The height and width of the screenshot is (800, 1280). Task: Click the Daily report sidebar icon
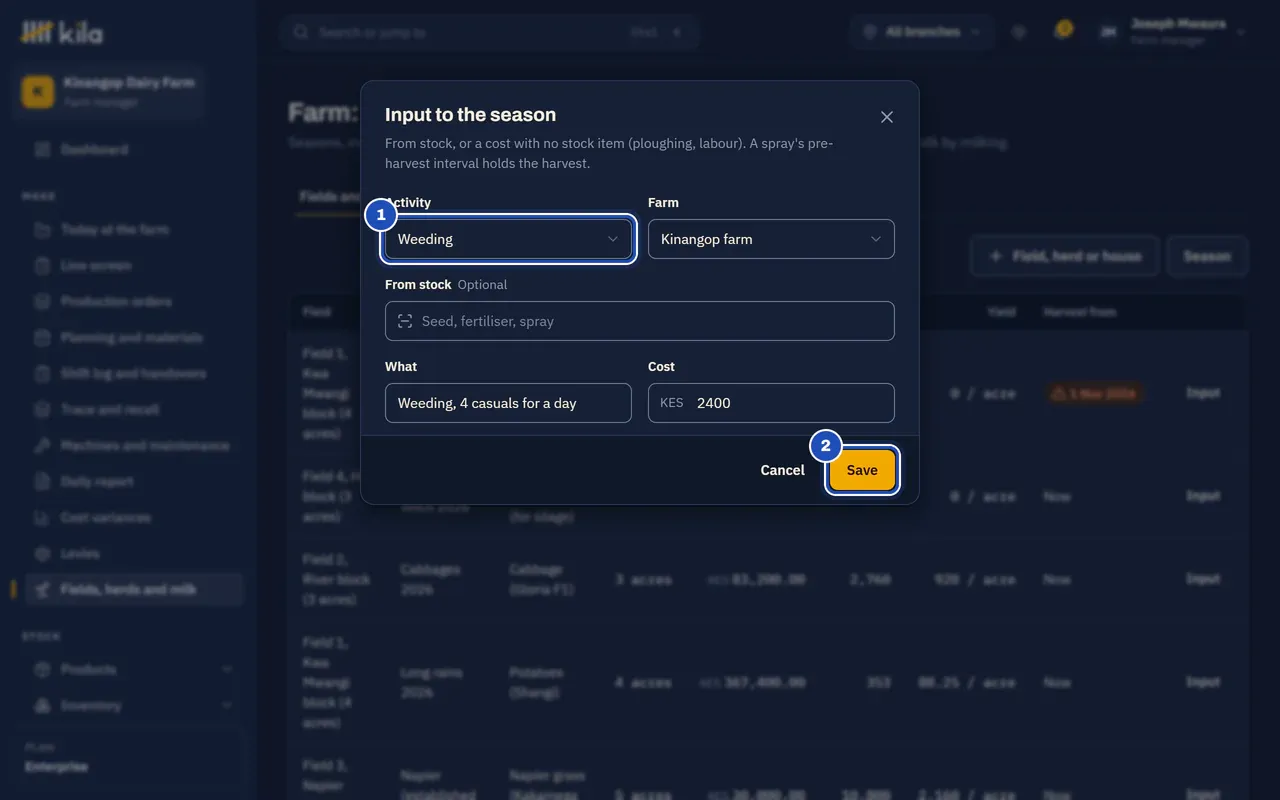(42, 481)
